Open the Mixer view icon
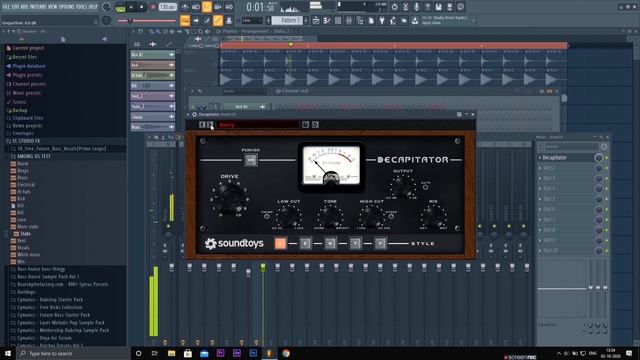Viewport: 640px width, 360px height. tap(349, 20)
